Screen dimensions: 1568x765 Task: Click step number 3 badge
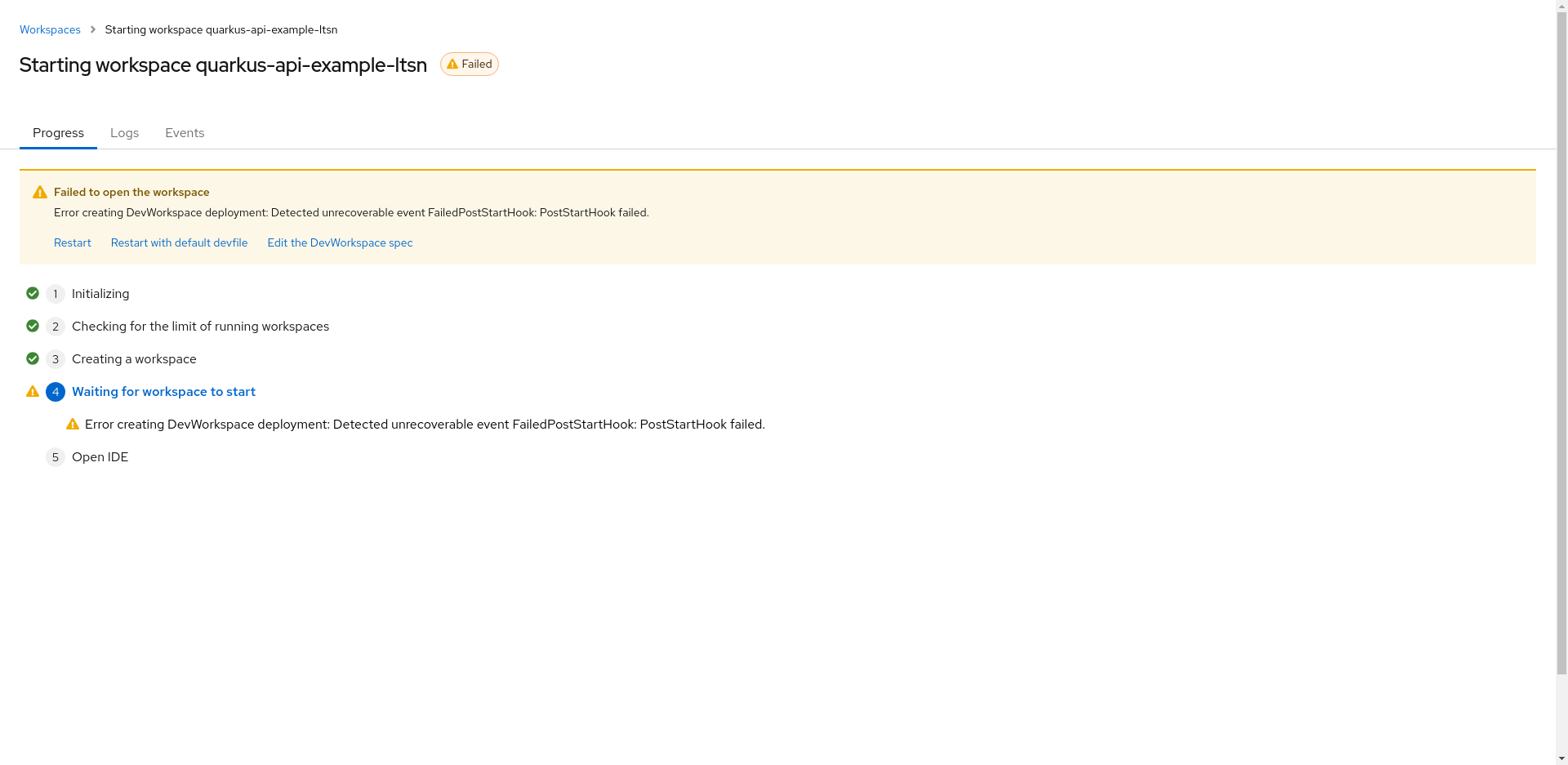click(56, 359)
